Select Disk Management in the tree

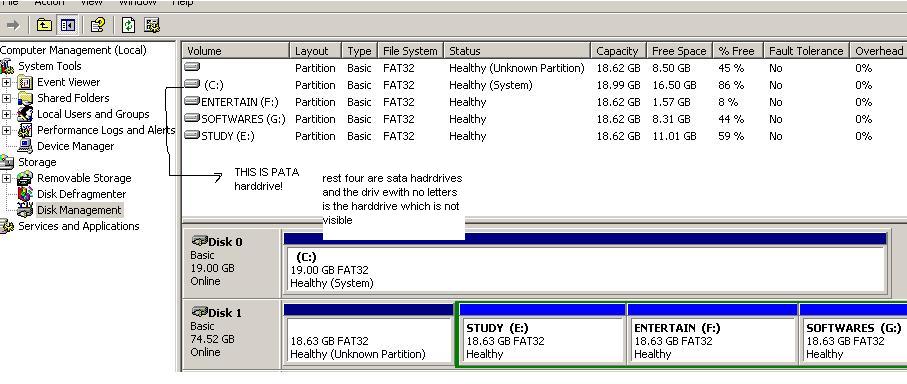[79, 210]
